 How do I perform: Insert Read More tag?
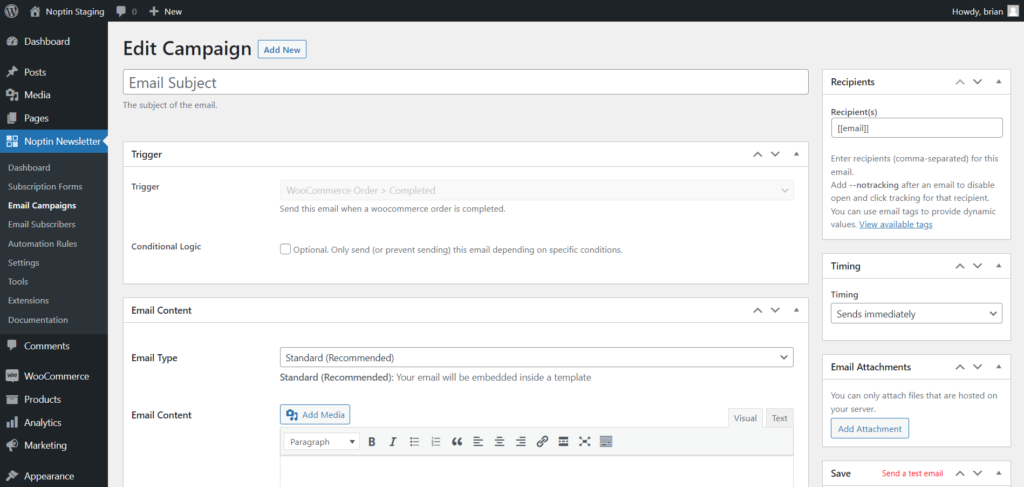click(563, 442)
